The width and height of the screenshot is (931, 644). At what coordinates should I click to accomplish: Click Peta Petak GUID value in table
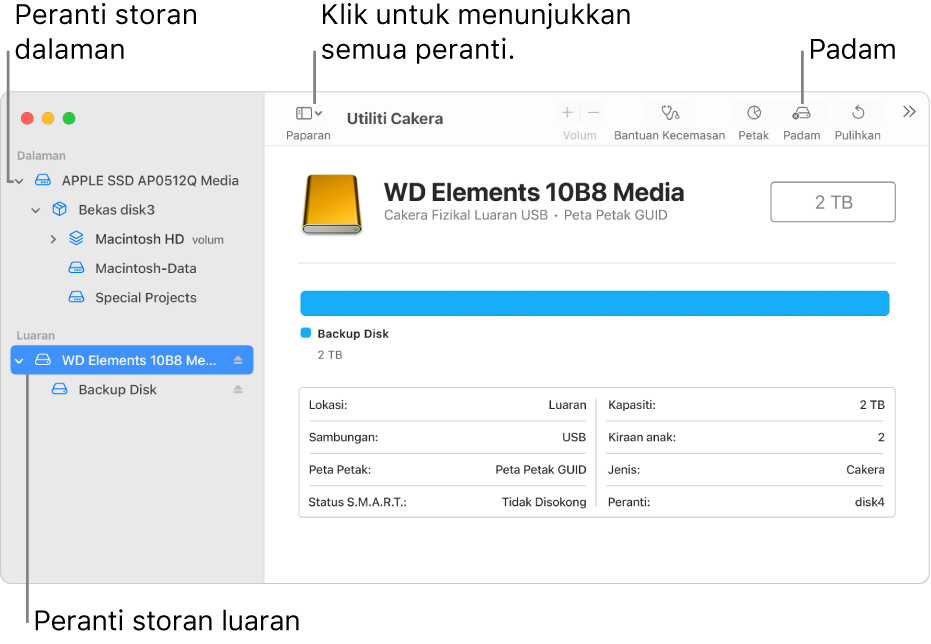coord(540,469)
